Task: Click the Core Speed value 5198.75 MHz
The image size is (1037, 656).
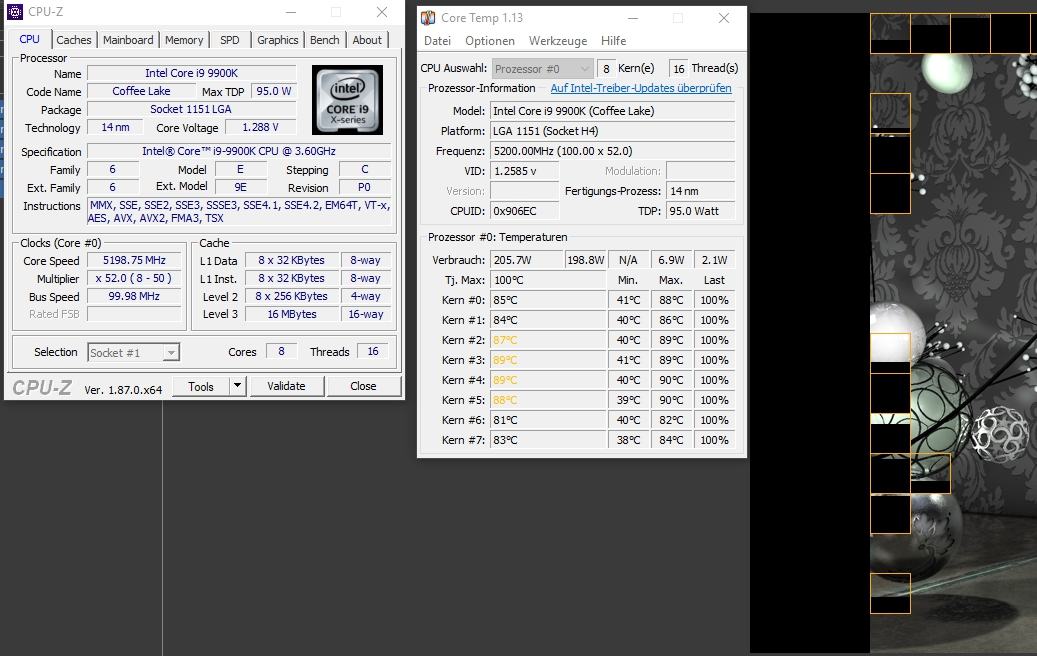Action: click(x=134, y=261)
